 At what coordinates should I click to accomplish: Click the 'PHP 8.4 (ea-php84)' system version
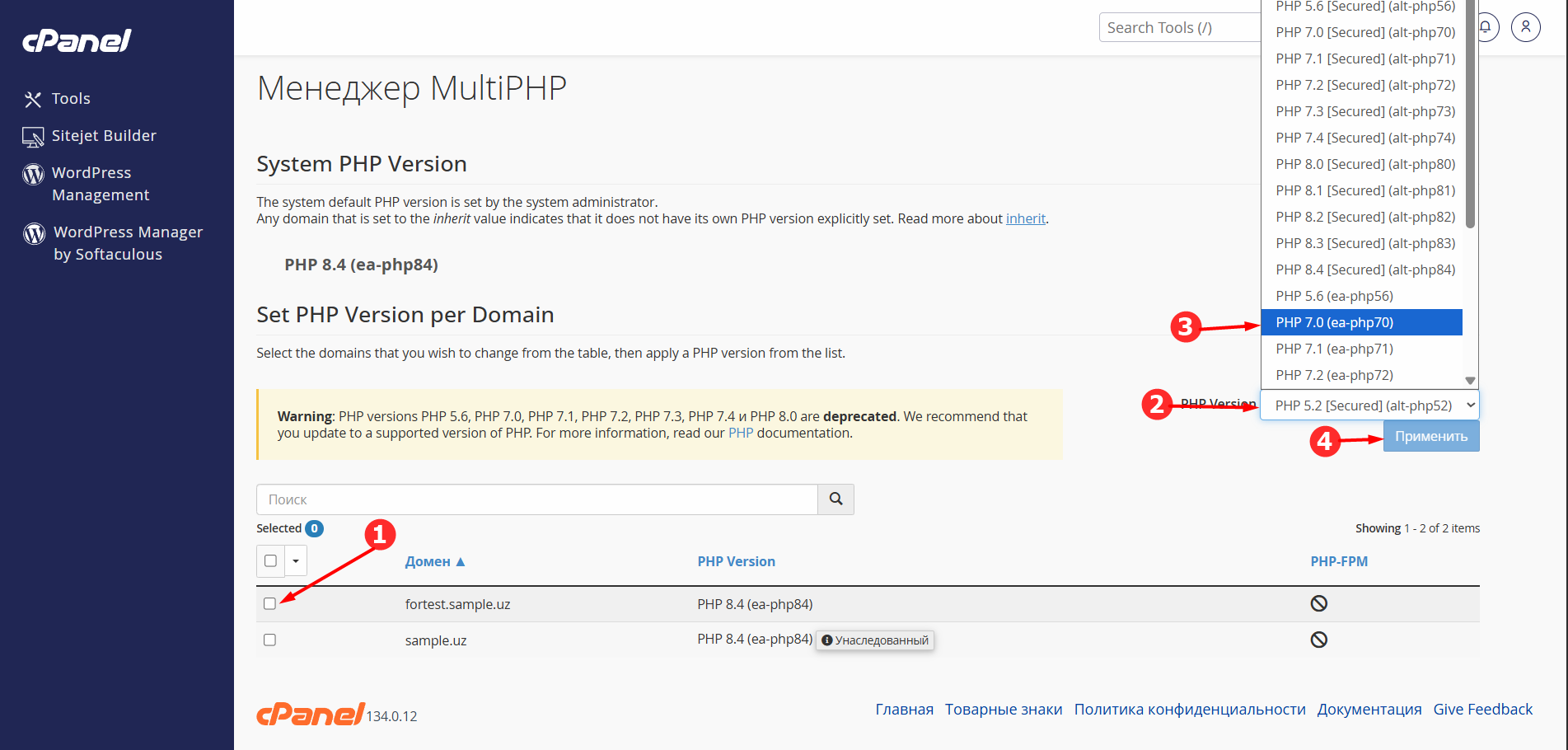coord(361,265)
